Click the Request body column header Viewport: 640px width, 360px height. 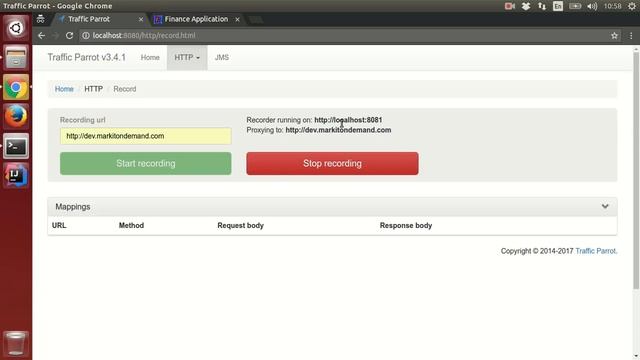240,225
